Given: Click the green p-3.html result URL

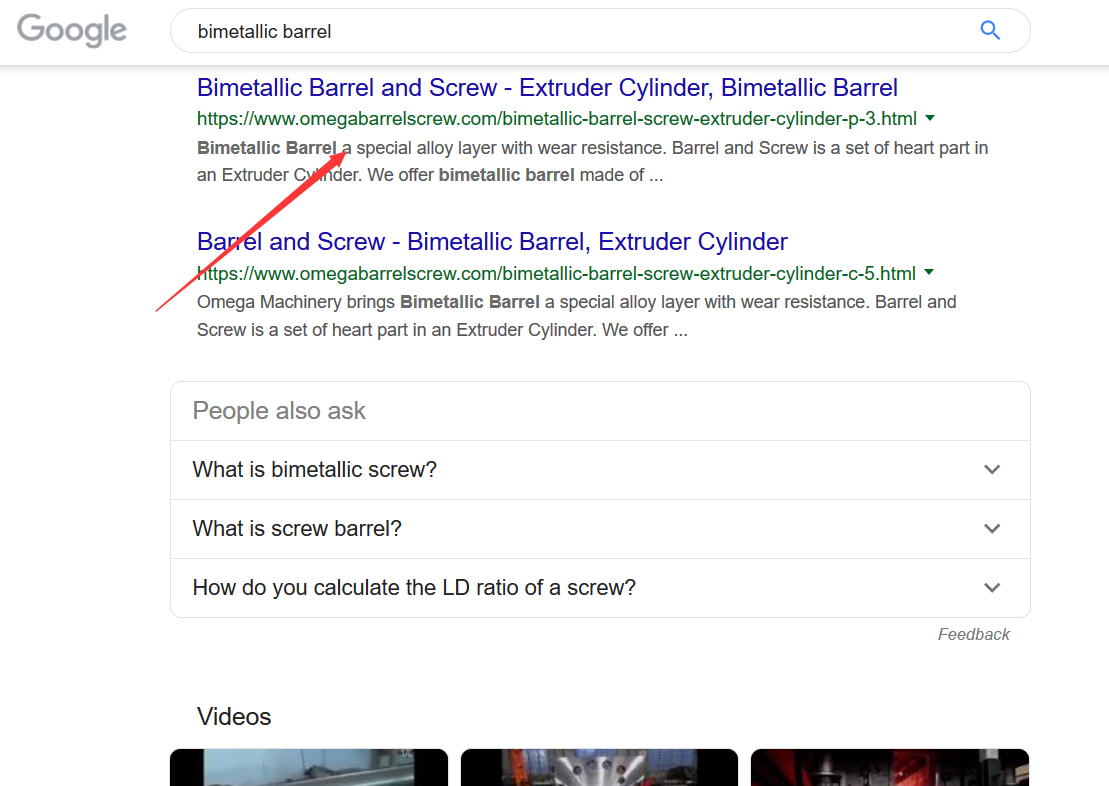Looking at the screenshot, I should [x=557, y=119].
